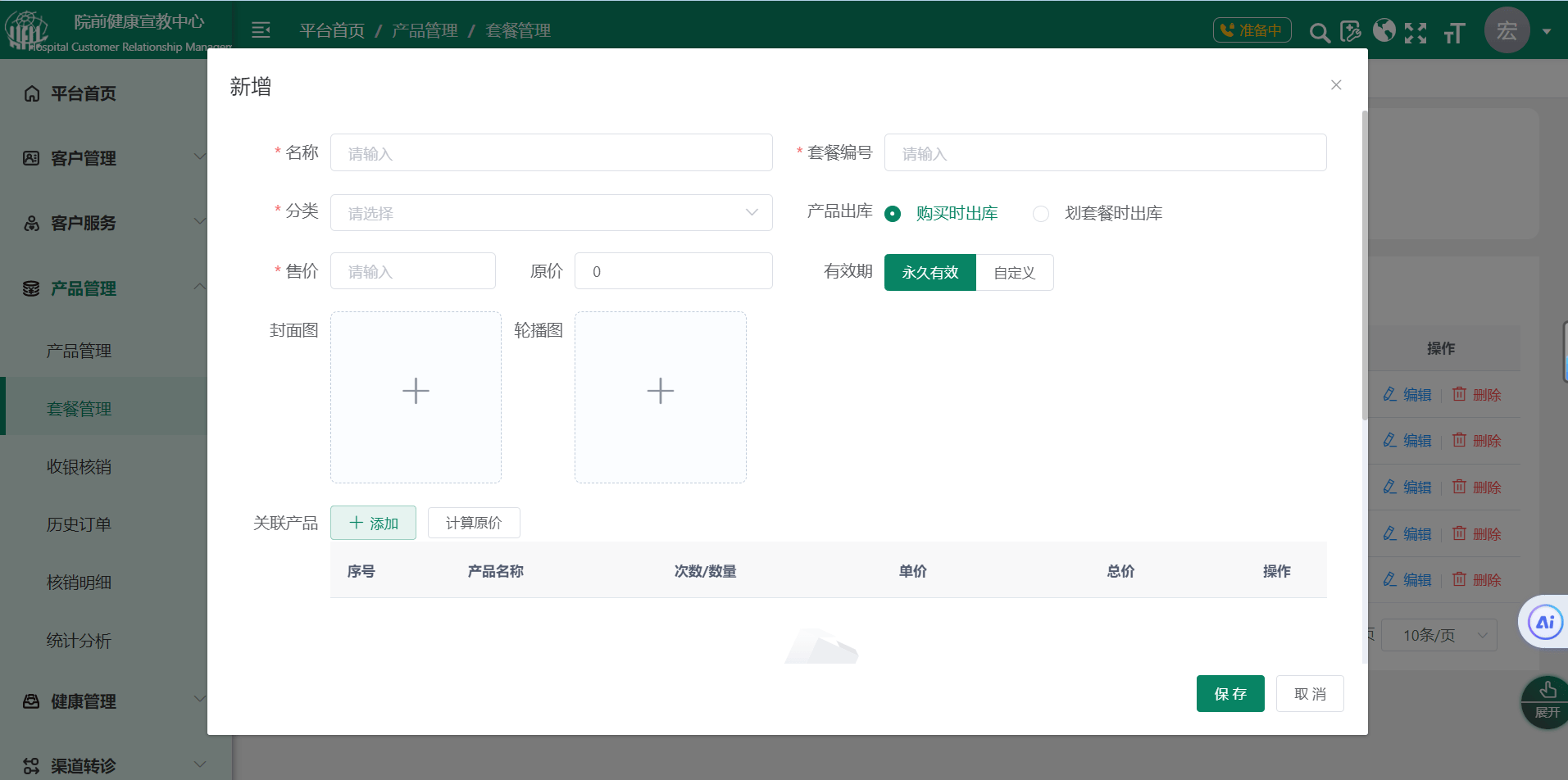Image resolution: width=1568 pixels, height=780 pixels.
Task: Click the phone status icon showing 准备中
Action: (x=1252, y=29)
